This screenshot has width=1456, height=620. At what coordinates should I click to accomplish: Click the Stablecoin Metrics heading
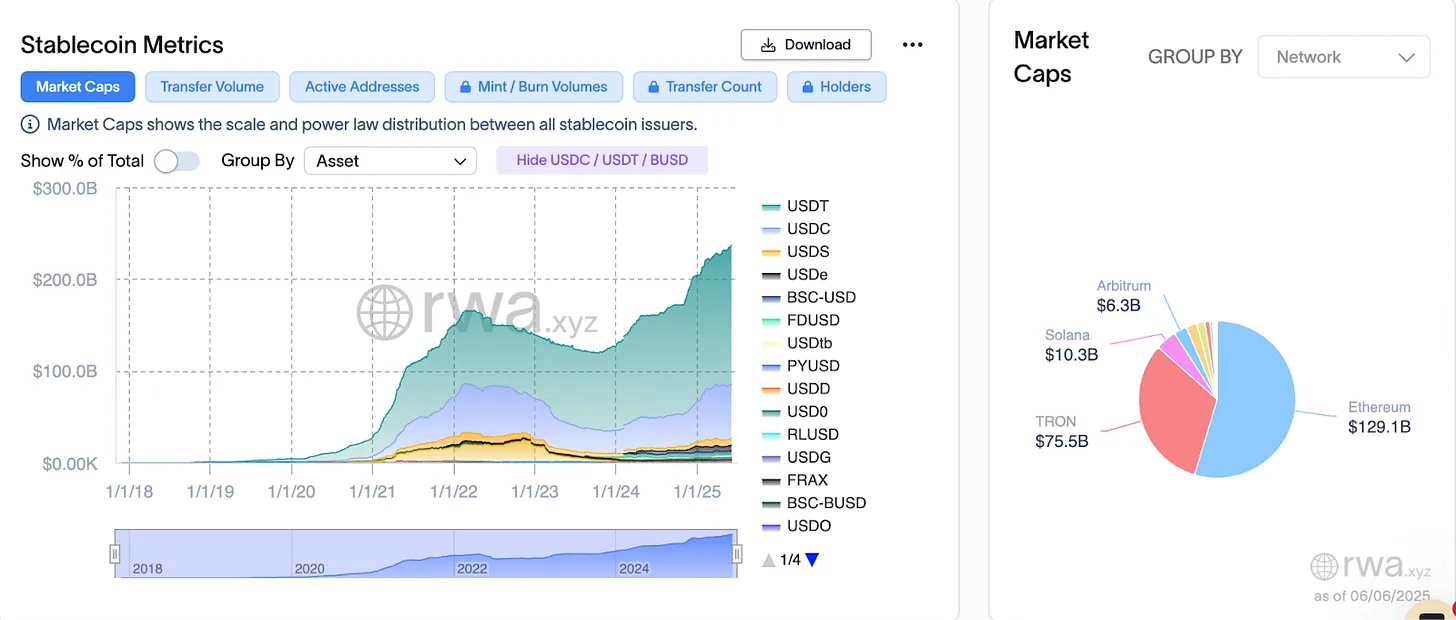[122, 45]
